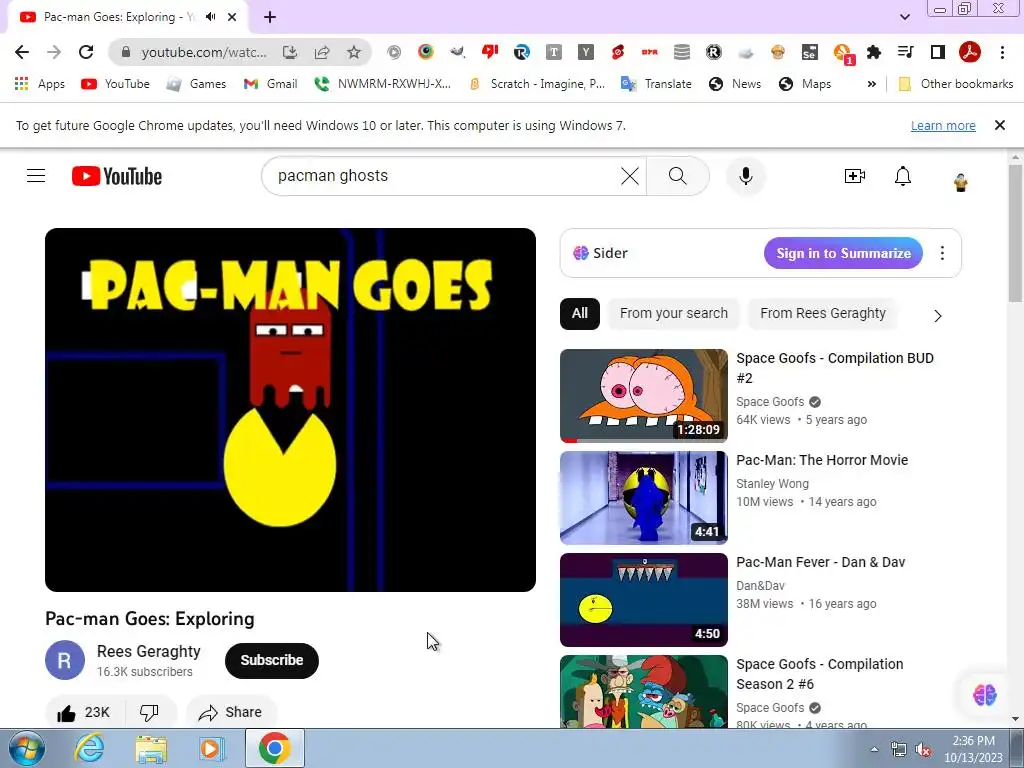Open Chrome three-dot menu
The height and width of the screenshot is (768, 1024).
point(1002,52)
